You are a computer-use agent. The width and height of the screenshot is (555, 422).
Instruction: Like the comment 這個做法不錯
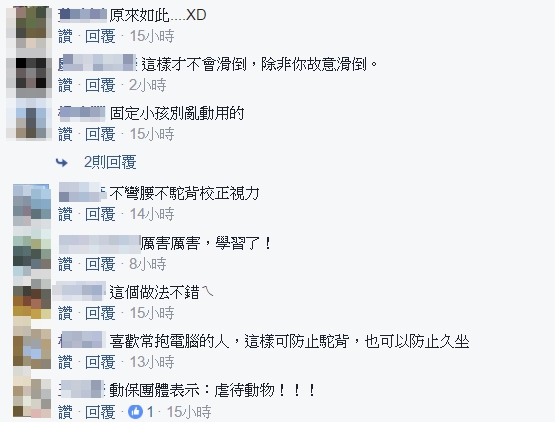pyautogui.click(x=65, y=313)
